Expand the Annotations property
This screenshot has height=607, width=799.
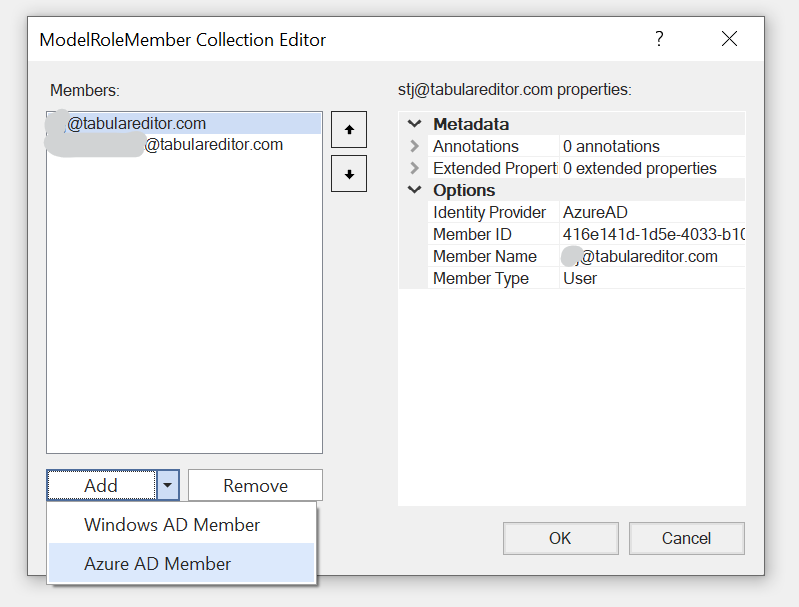(x=415, y=146)
